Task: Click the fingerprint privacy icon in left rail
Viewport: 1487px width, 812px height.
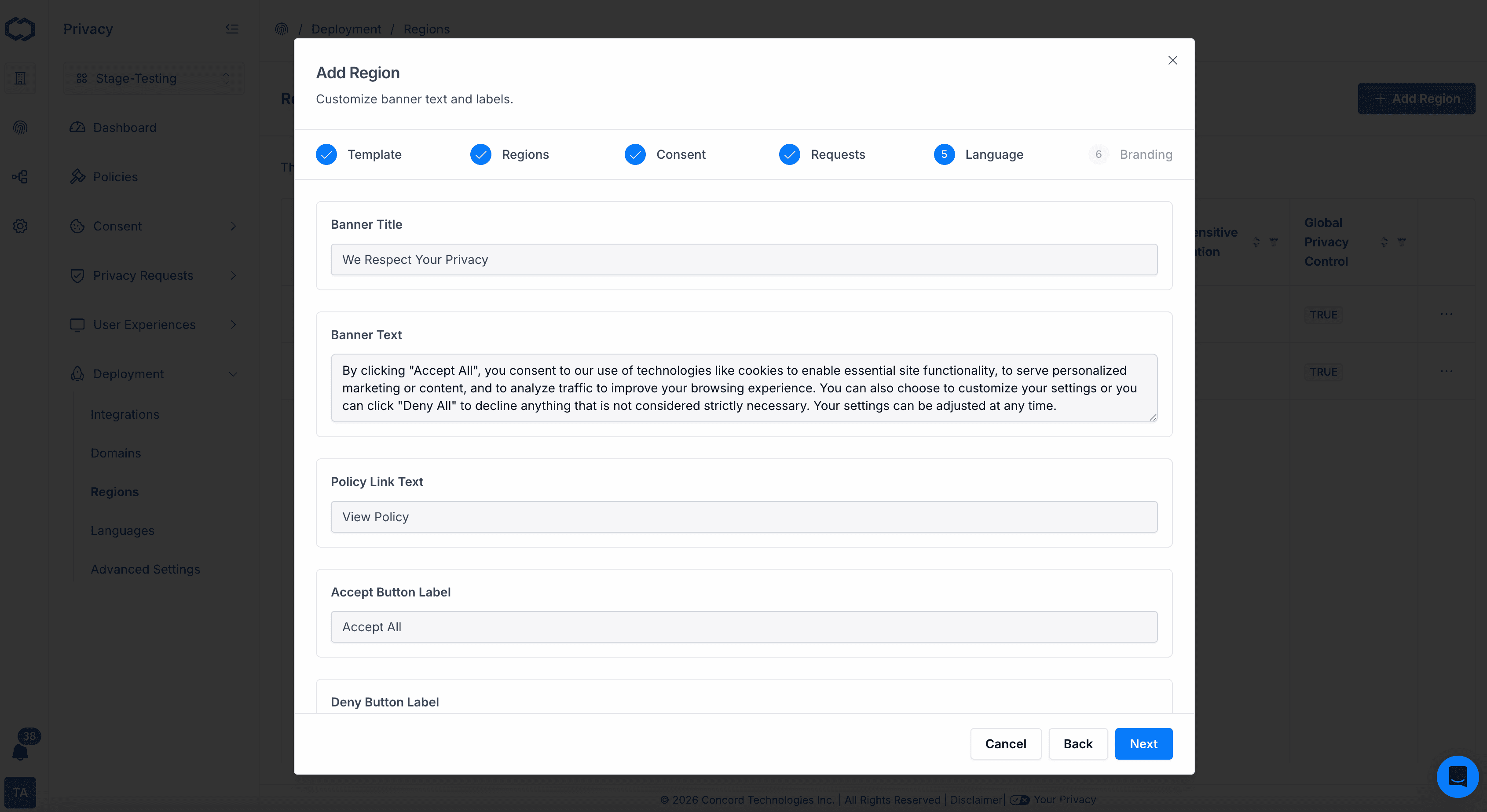Action: (20, 128)
